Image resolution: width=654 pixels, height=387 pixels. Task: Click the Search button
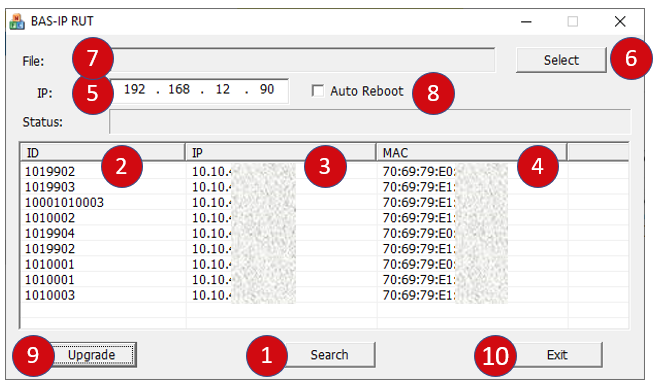(329, 355)
